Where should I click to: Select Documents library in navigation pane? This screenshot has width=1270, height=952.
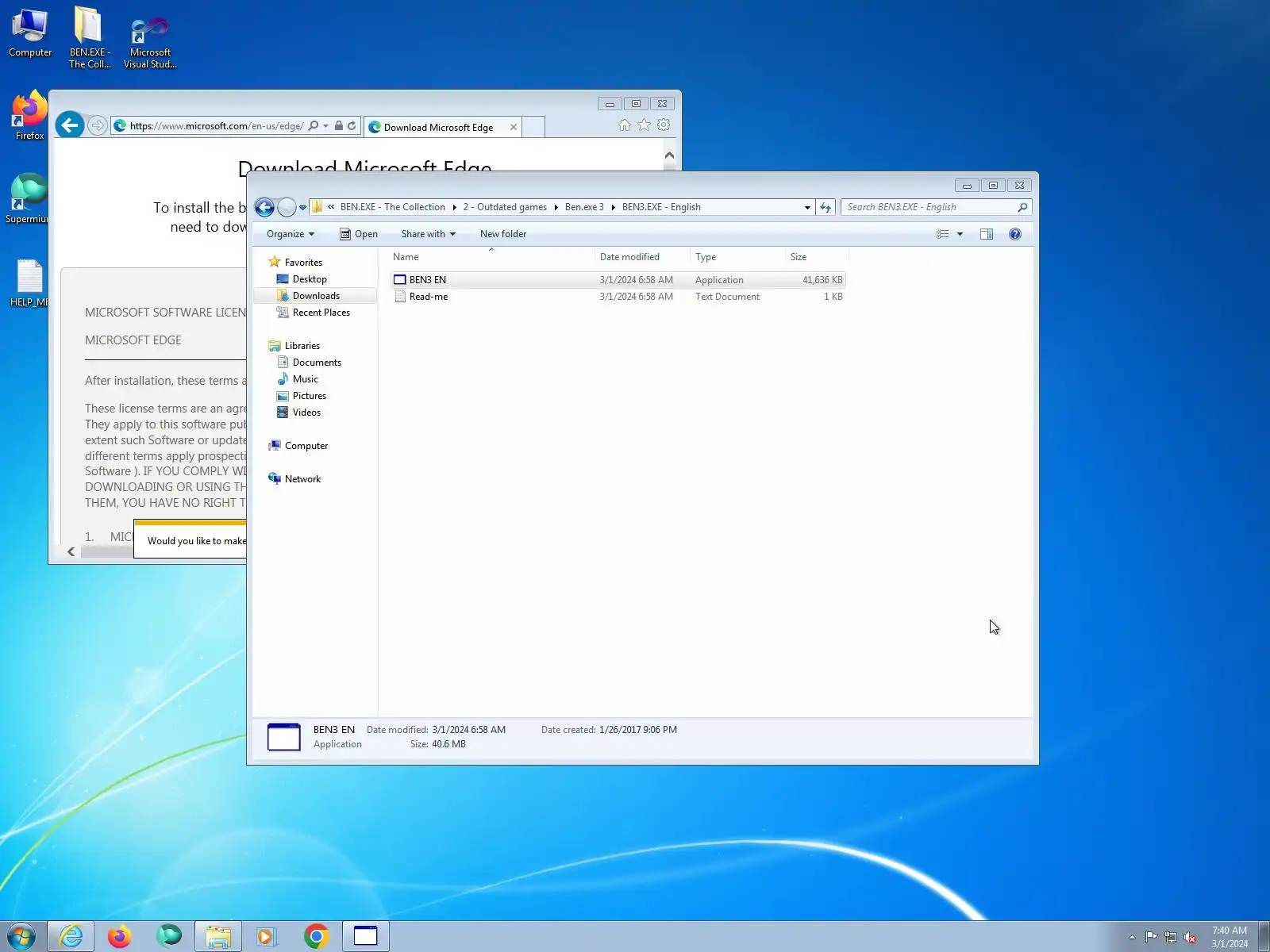317,363
